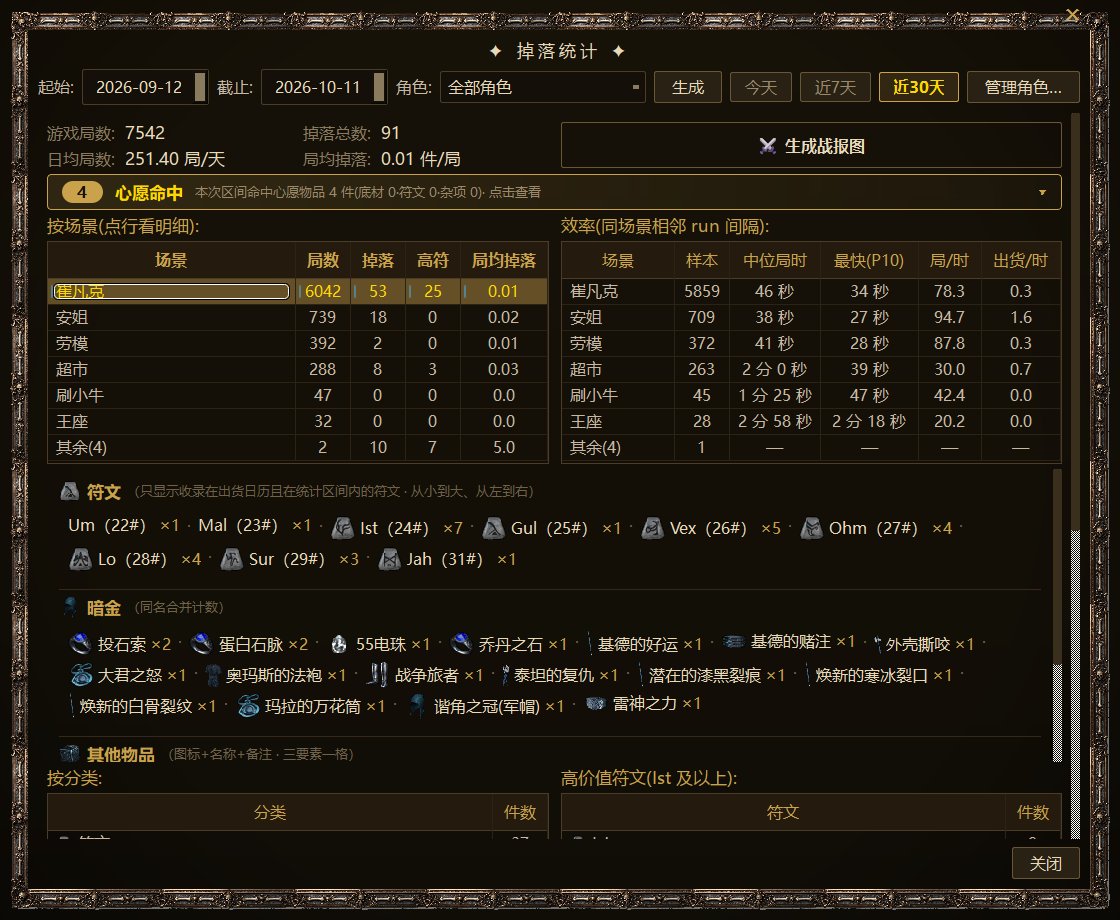Click the Ohm (27#) rune icon
The width and height of the screenshot is (1120, 920).
coord(811,529)
